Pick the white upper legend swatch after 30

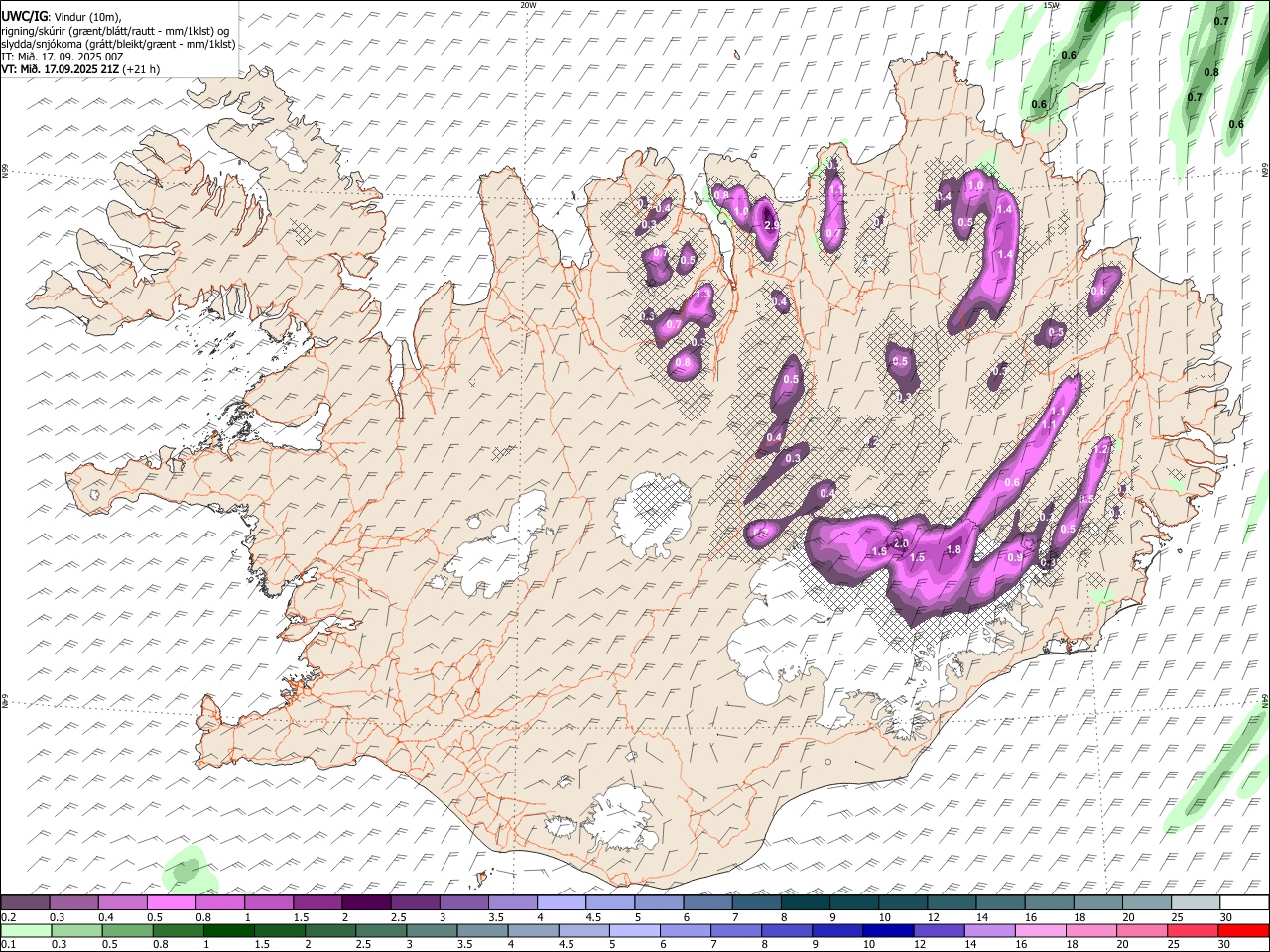tap(1244, 903)
